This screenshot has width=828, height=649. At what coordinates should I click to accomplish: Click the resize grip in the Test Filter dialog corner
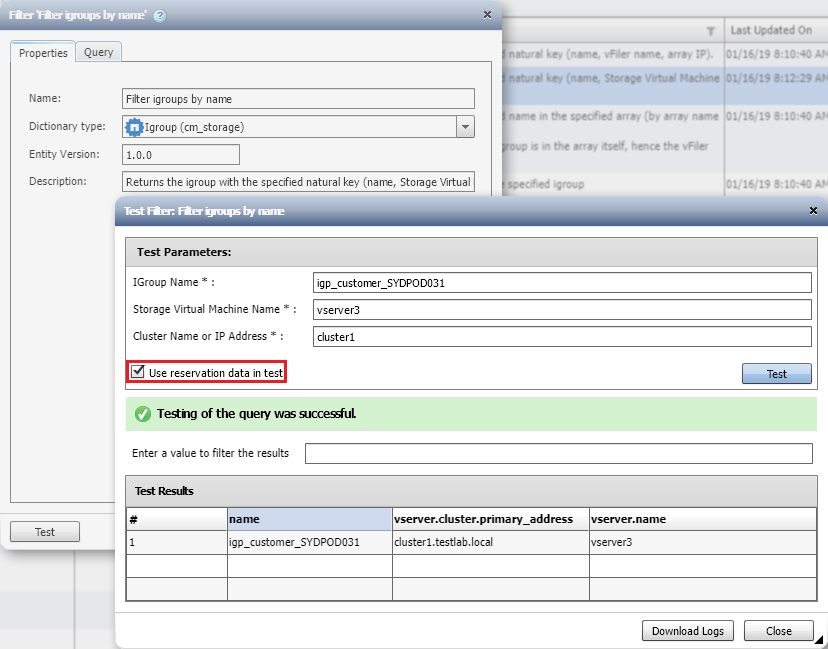pyautogui.click(x=818, y=639)
